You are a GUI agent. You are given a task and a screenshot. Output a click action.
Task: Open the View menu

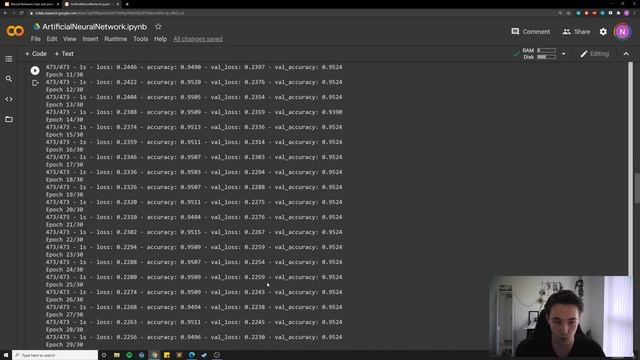[x=70, y=39]
